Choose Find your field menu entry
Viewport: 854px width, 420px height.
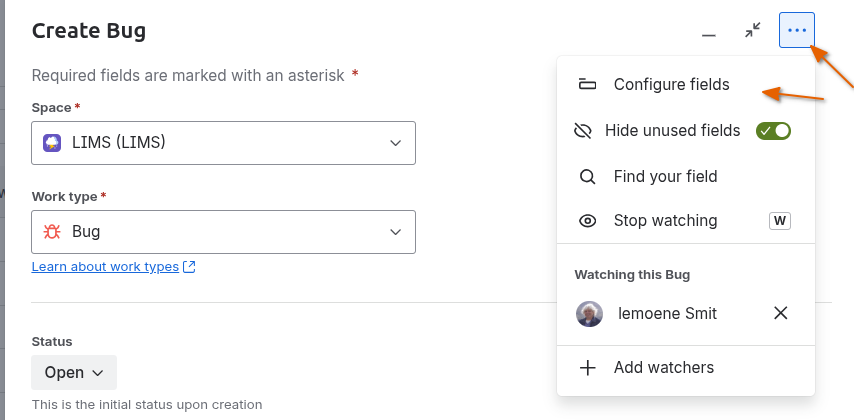coord(665,177)
